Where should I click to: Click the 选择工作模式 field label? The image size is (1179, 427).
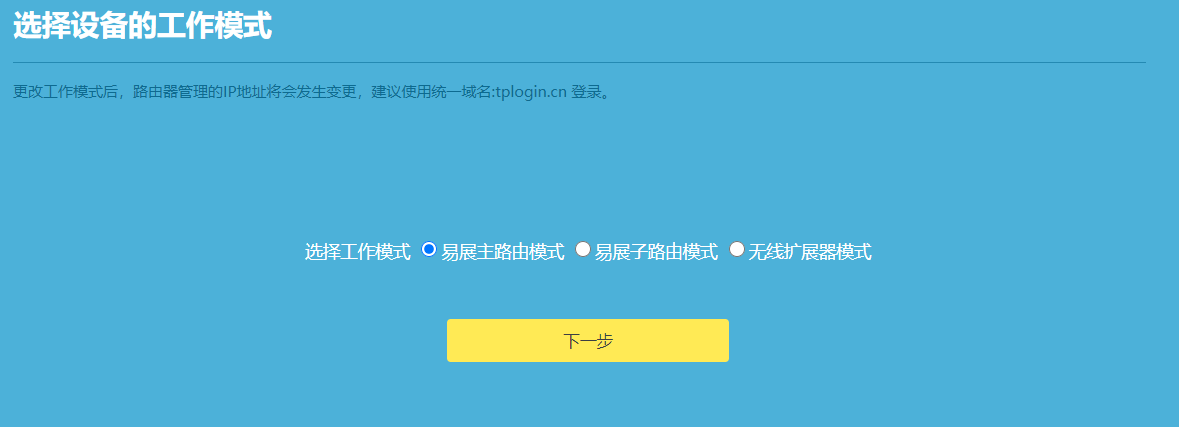[358, 252]
